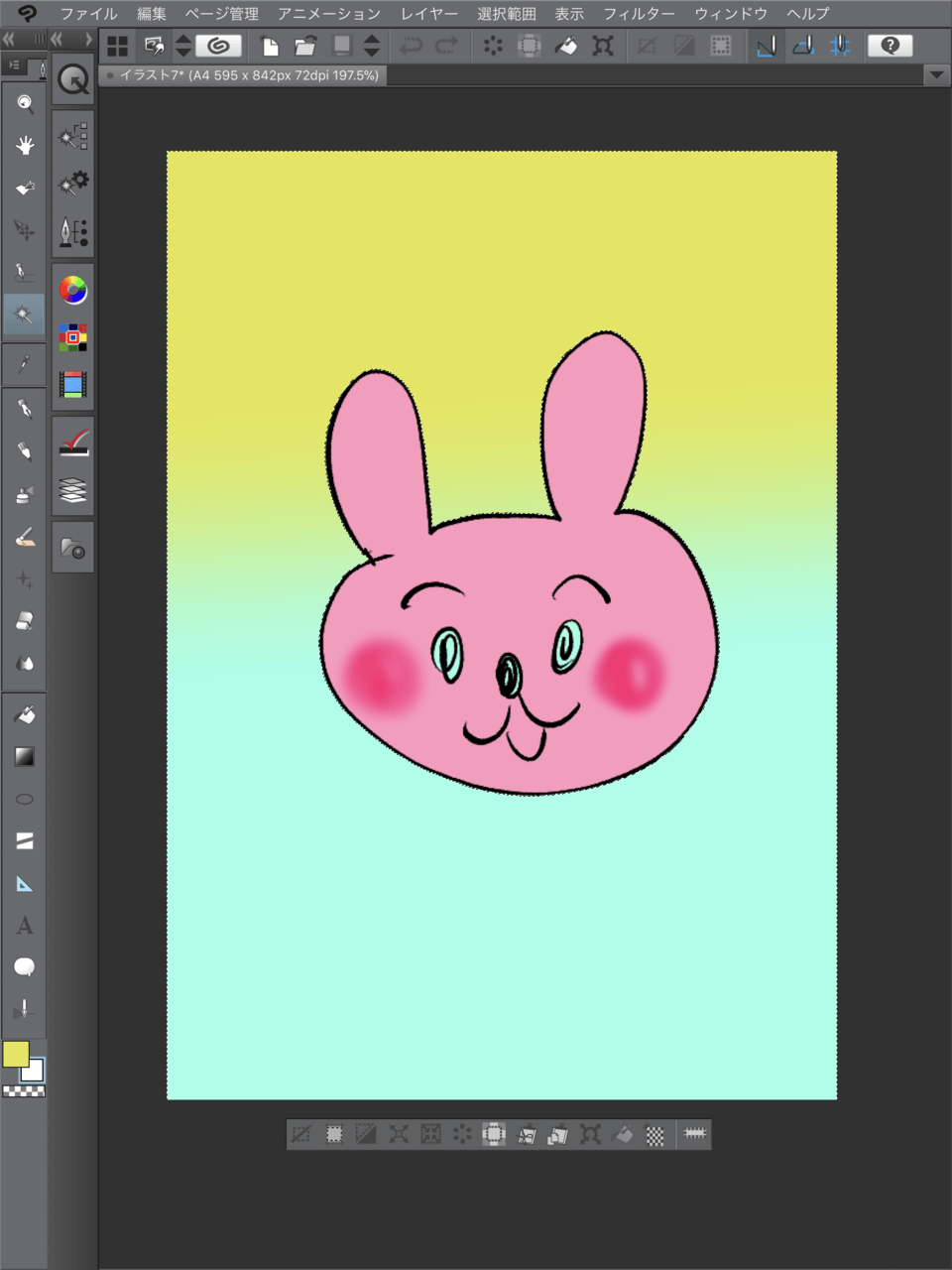Select the yellow main drawing color swatch
The image size is (952, 1270).
click(x=15, y=1054)
